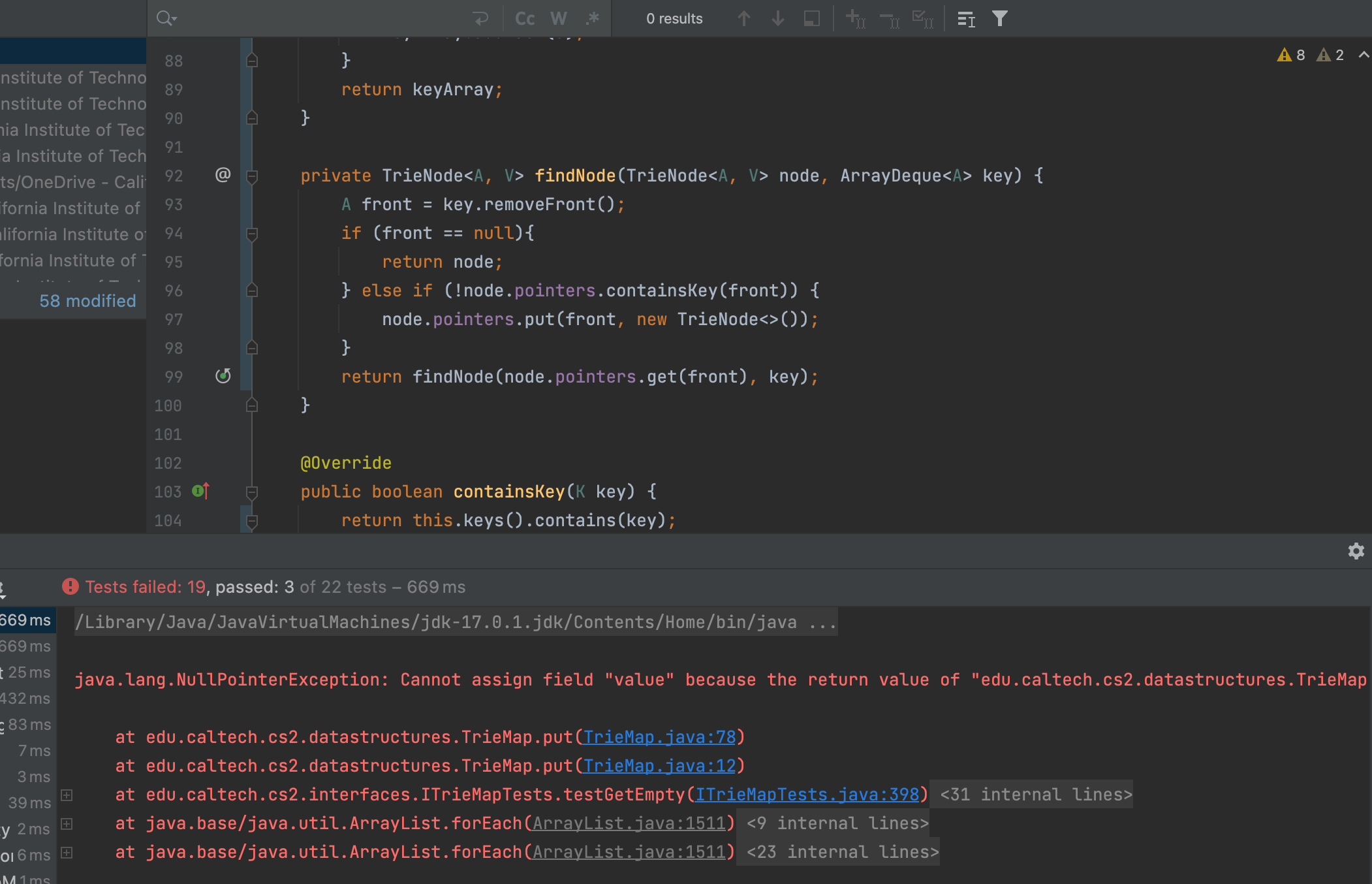
Task: Click the 8 warnings inspection indicator
Action: (1291, 55)
